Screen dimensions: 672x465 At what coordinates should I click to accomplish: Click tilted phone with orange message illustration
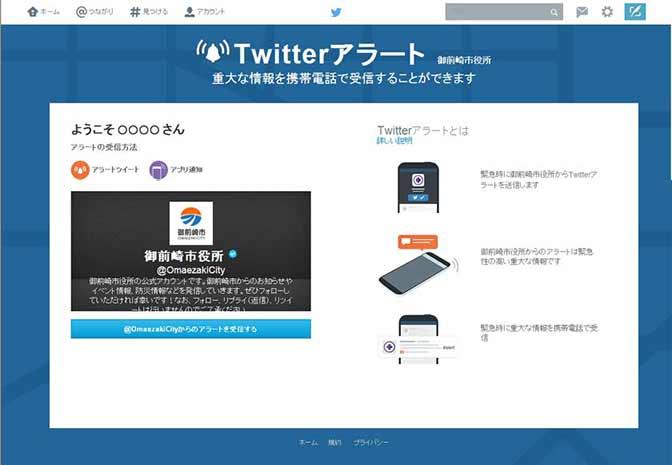(x=418, y=266)
